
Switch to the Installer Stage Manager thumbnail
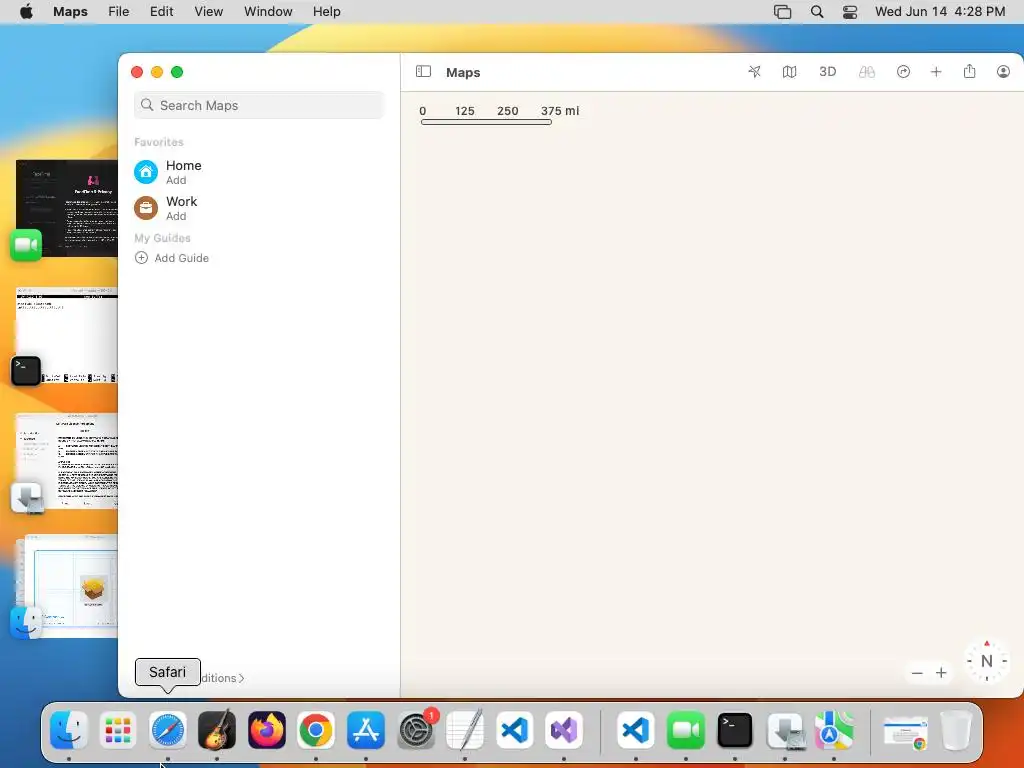click(67, 461)
